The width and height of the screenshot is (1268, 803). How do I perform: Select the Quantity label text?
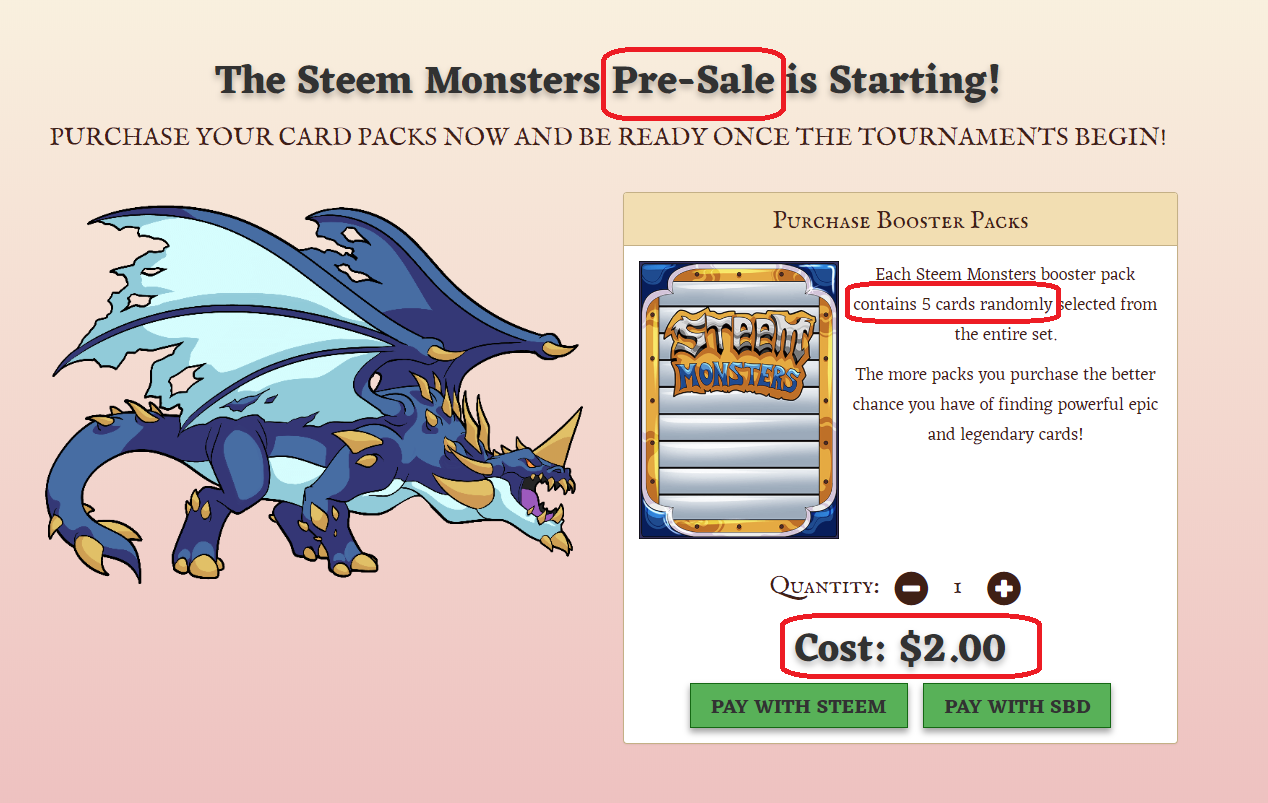tap(824, 586)
